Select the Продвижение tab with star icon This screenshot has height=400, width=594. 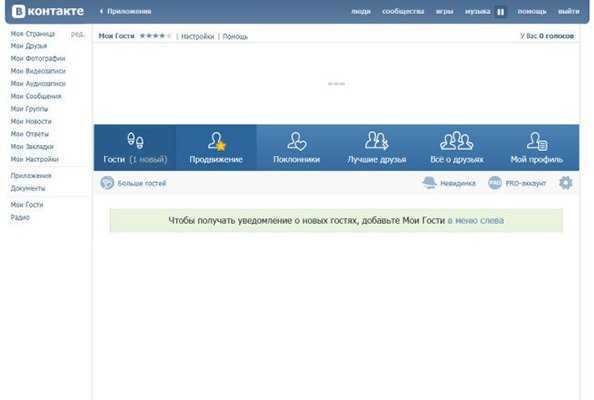(x=216, y=148)
